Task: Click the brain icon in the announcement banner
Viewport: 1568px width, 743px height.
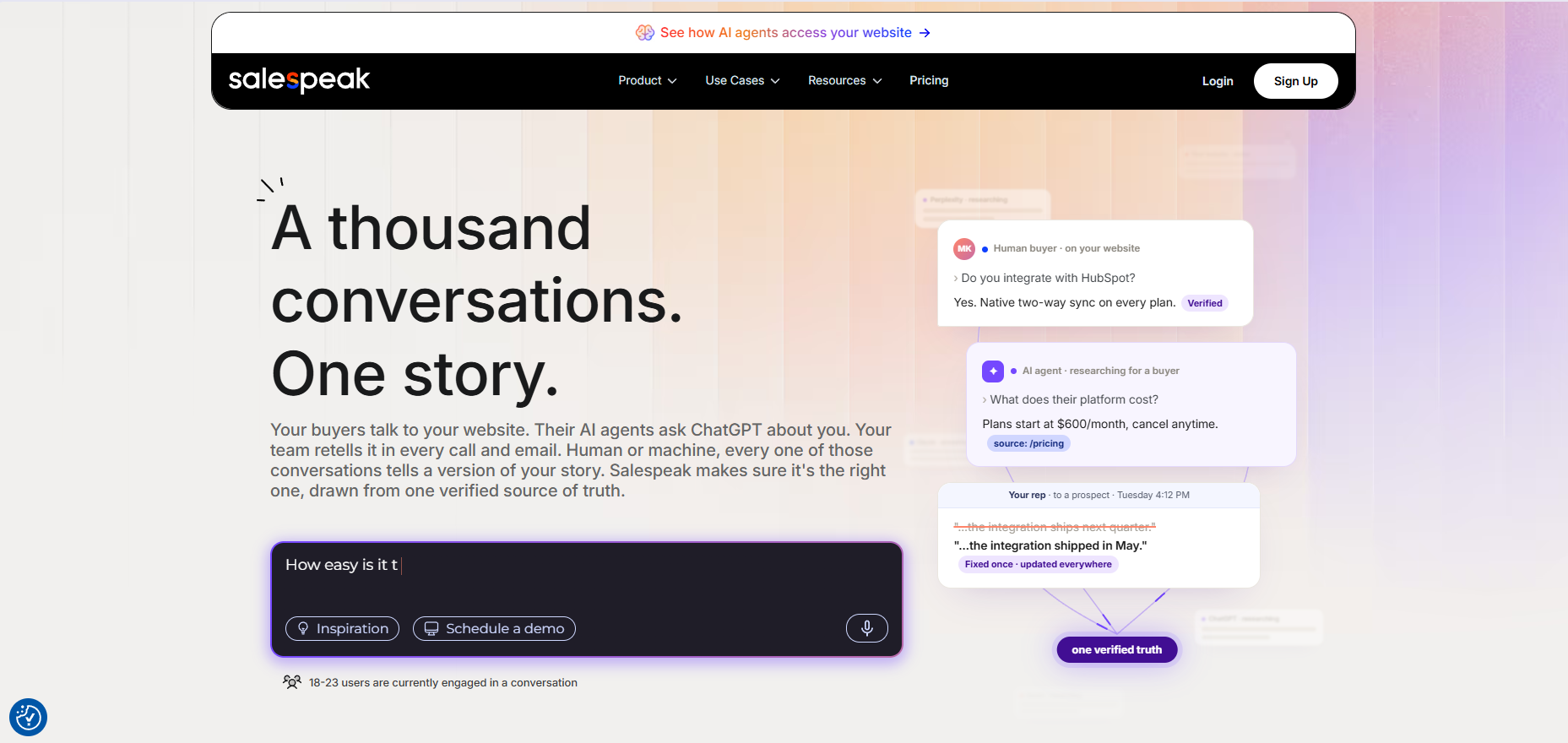Action: tap(645, 33)
